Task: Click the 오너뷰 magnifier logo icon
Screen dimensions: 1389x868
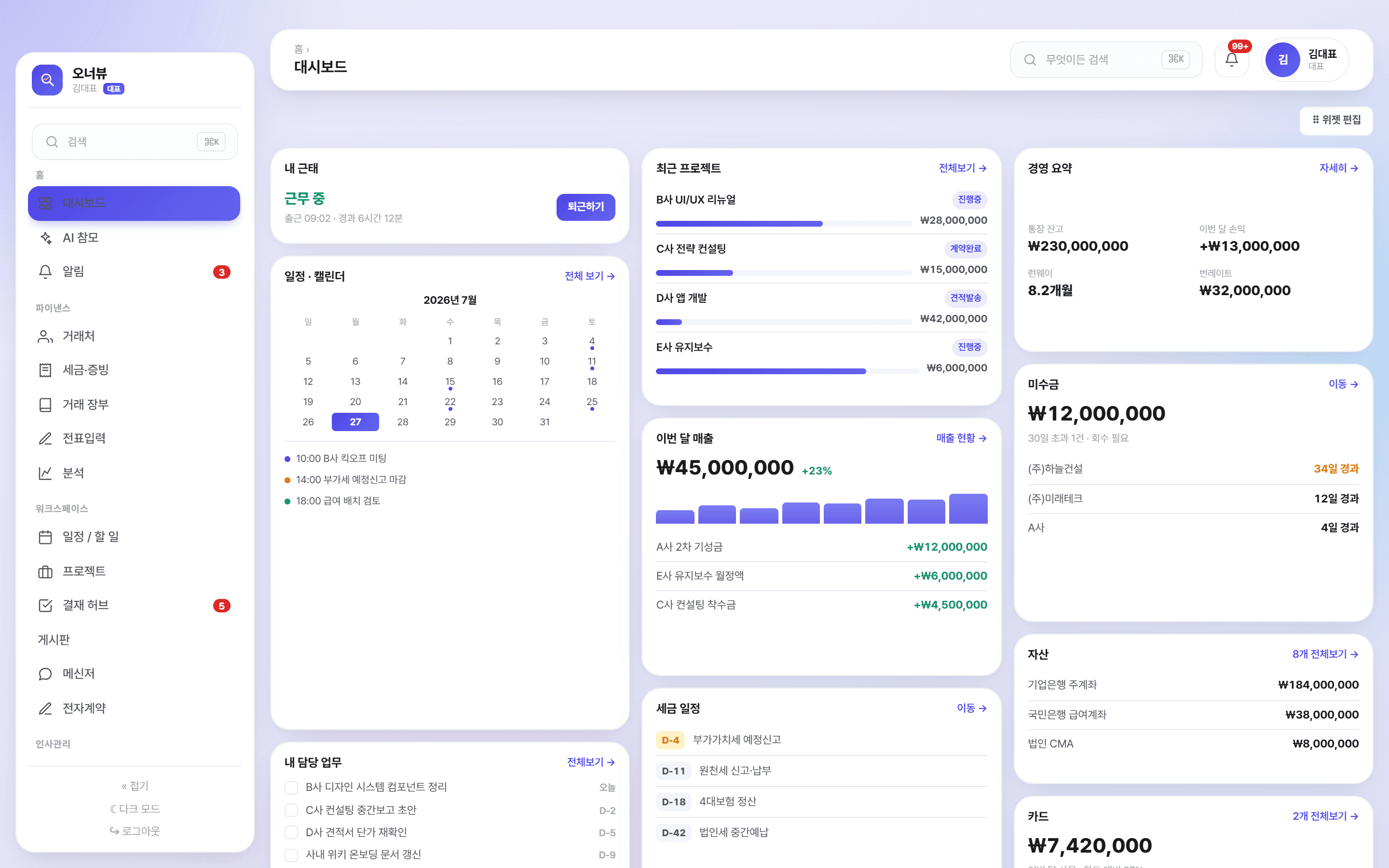Action: pyautogui.click(x=47, y=80)
